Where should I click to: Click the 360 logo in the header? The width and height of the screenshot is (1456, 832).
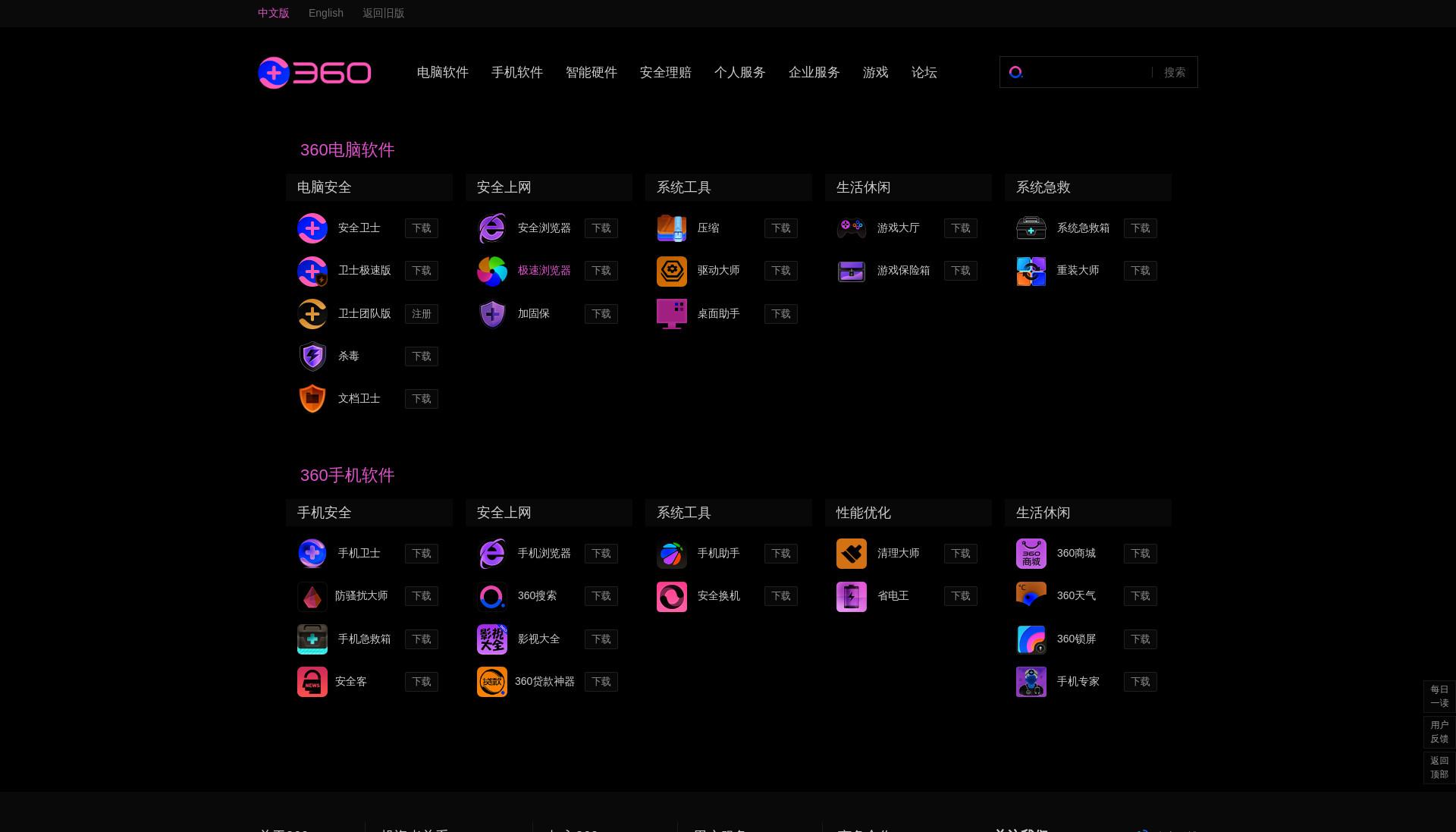coord(314,73)
